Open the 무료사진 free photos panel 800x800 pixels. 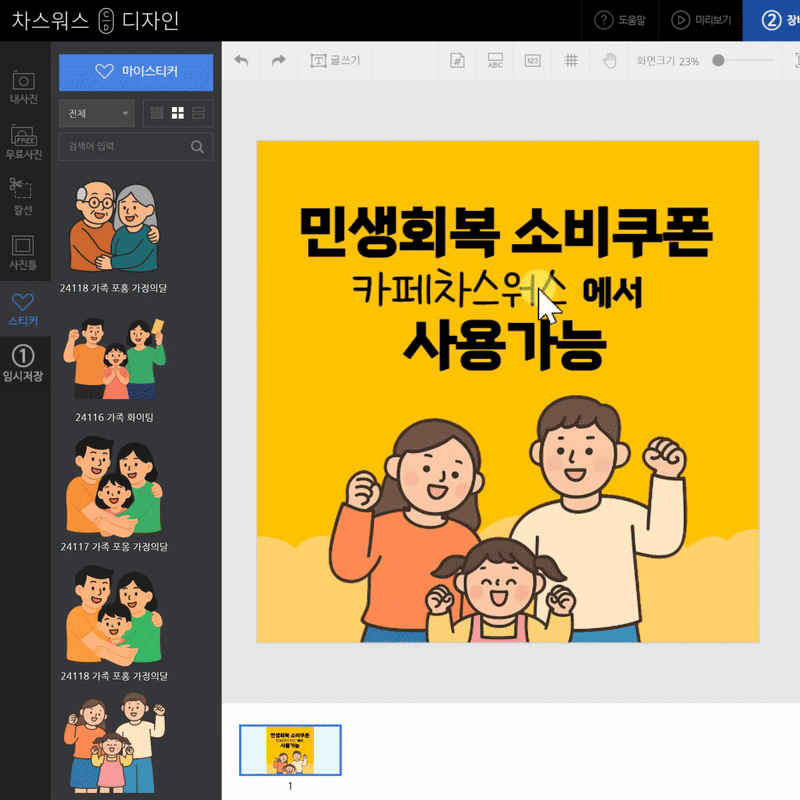(24, 142)
